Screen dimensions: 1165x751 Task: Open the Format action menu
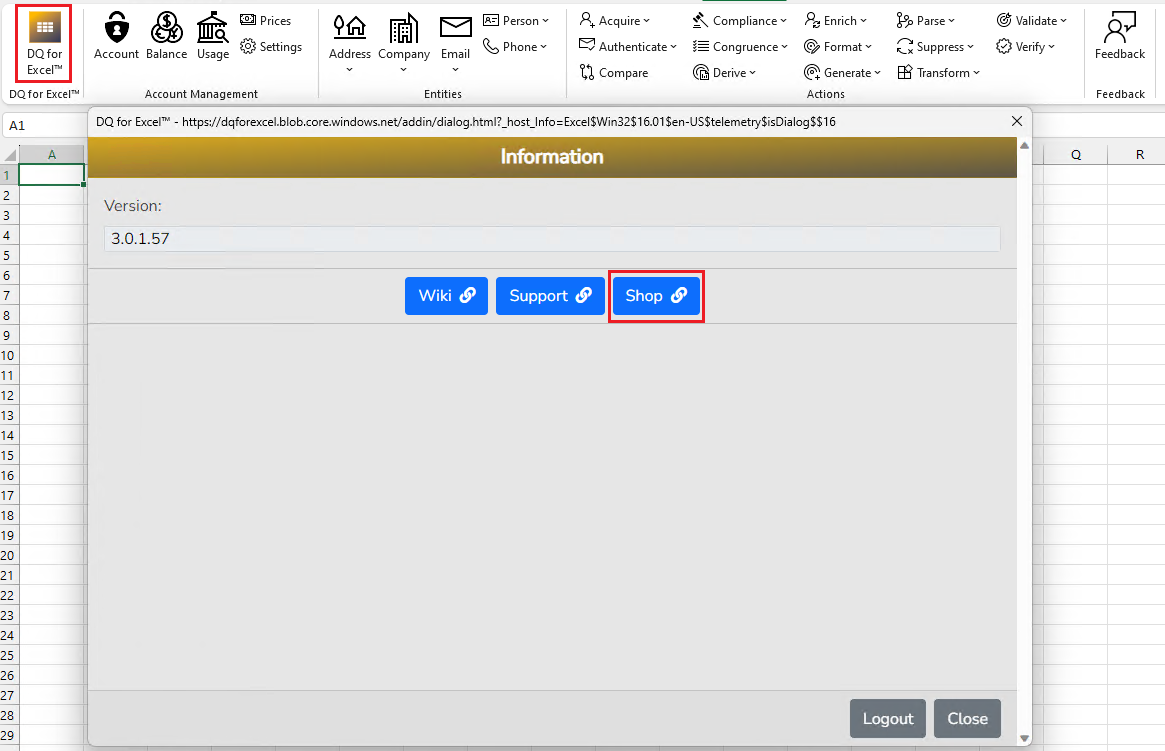[838, 47]
